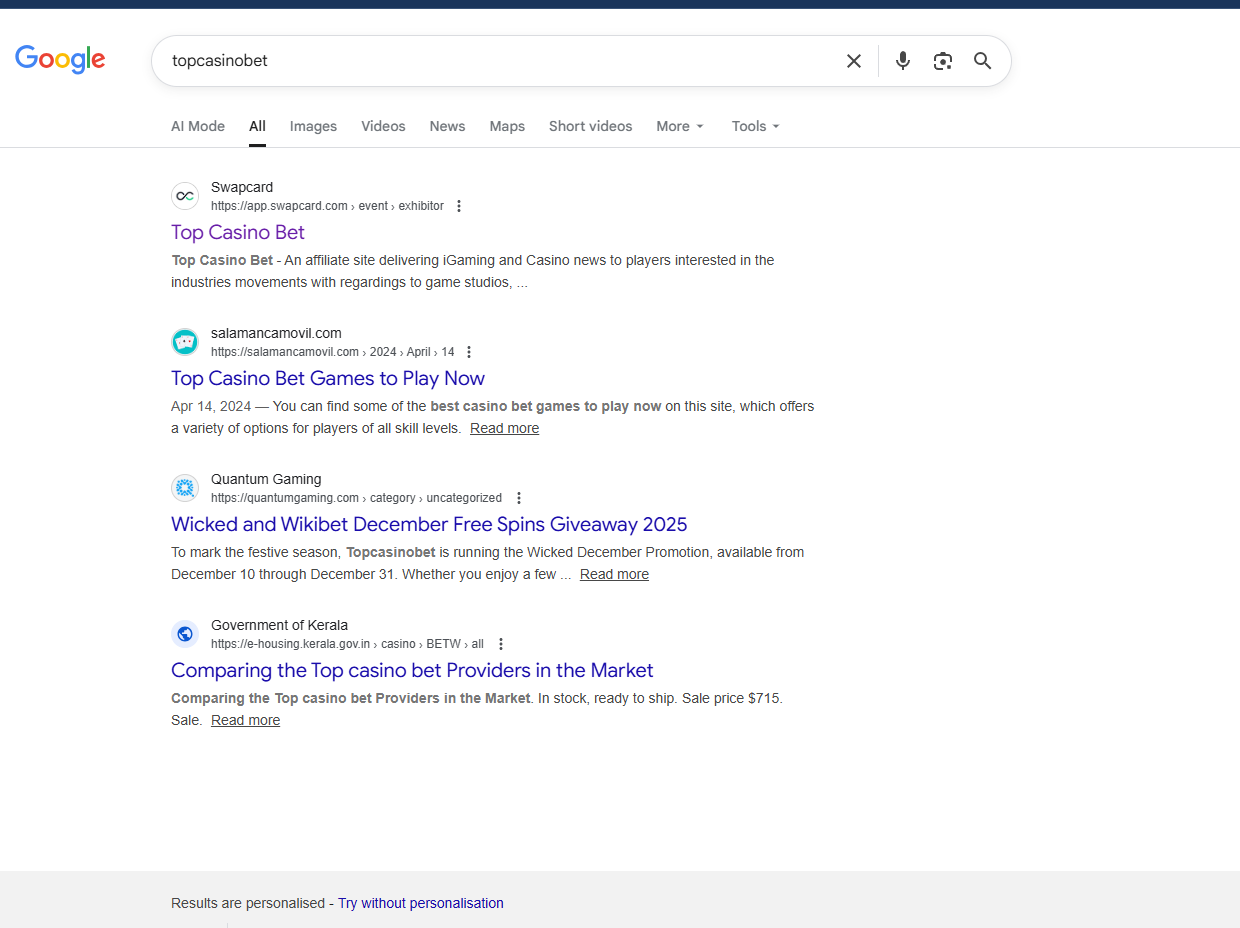Switch to News tab

447,126
